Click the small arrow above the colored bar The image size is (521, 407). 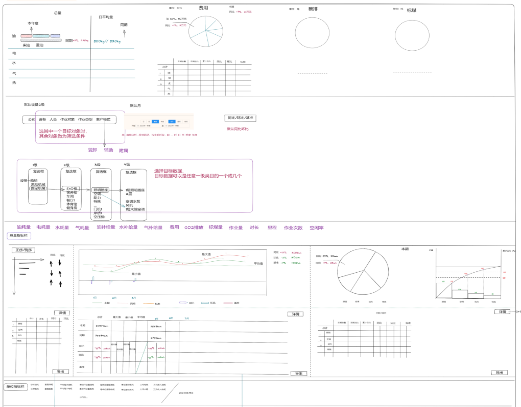(x=31, y=29)
